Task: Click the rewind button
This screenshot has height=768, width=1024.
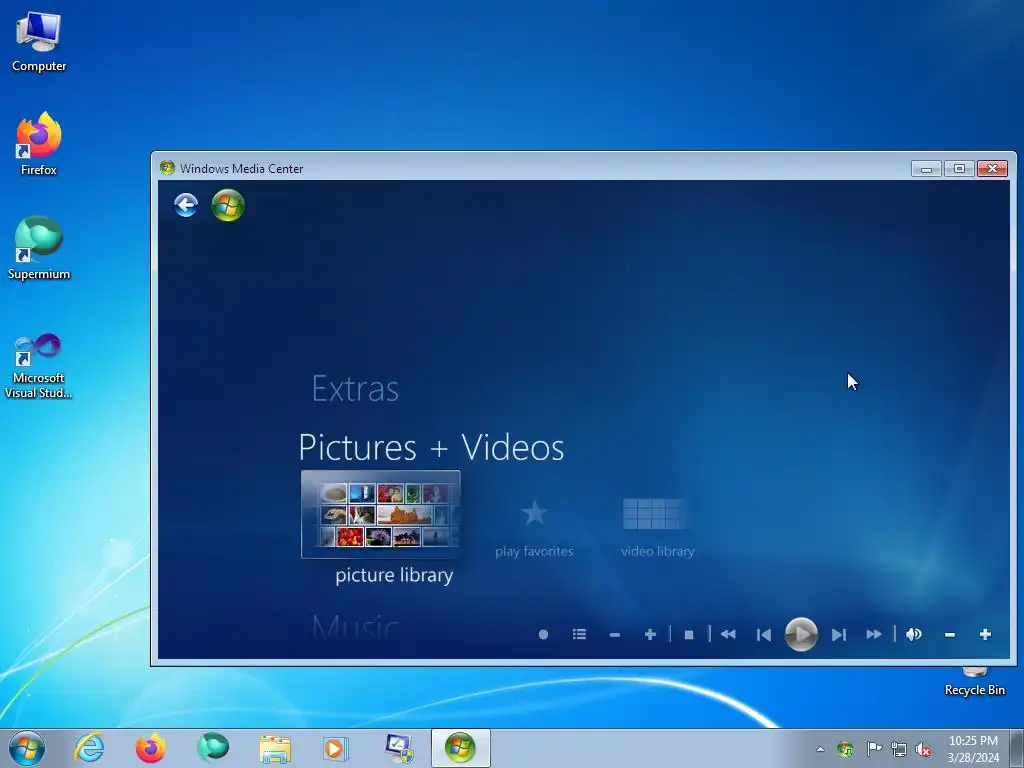Action: 728,634
